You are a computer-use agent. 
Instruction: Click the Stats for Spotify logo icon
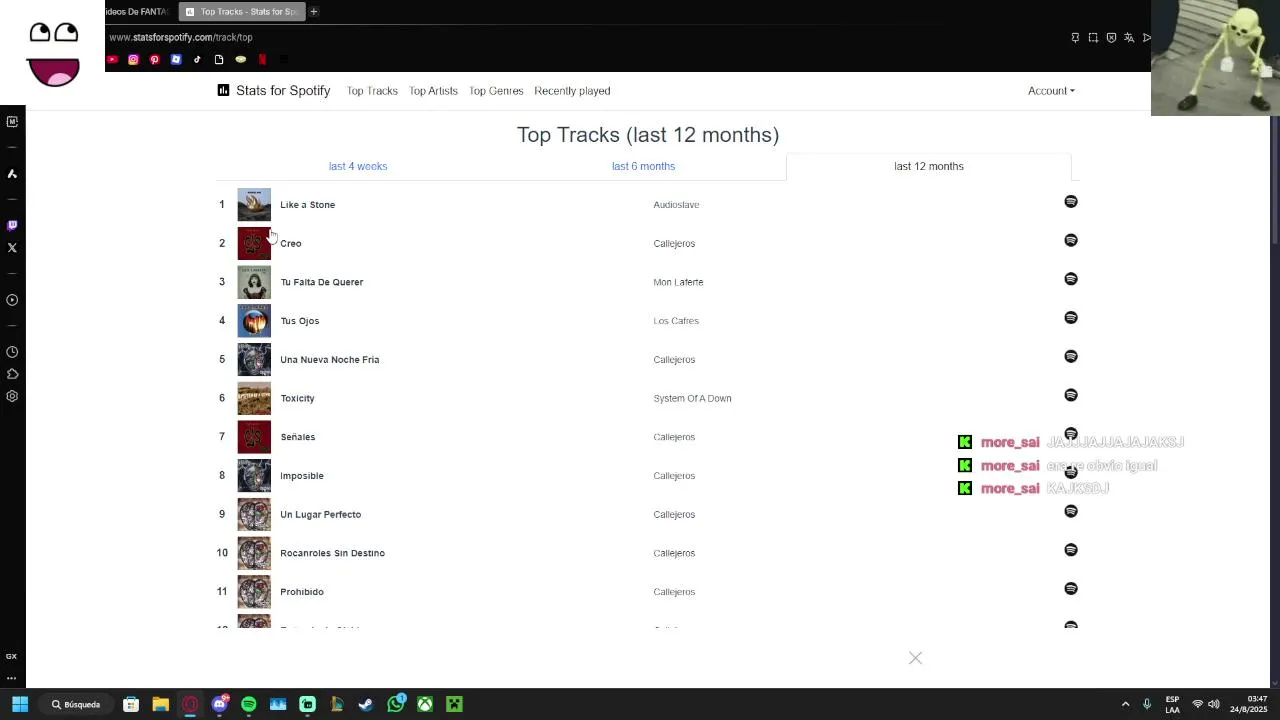pos(223,90)
